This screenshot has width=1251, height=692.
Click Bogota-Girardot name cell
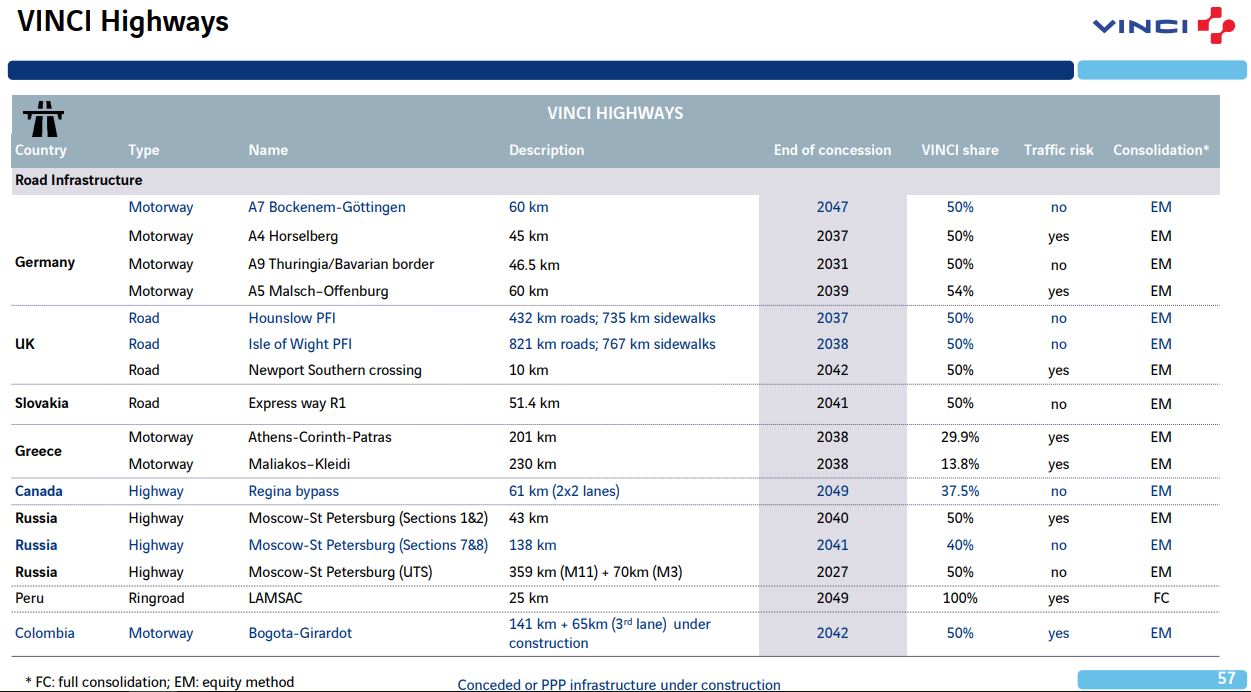300,633
